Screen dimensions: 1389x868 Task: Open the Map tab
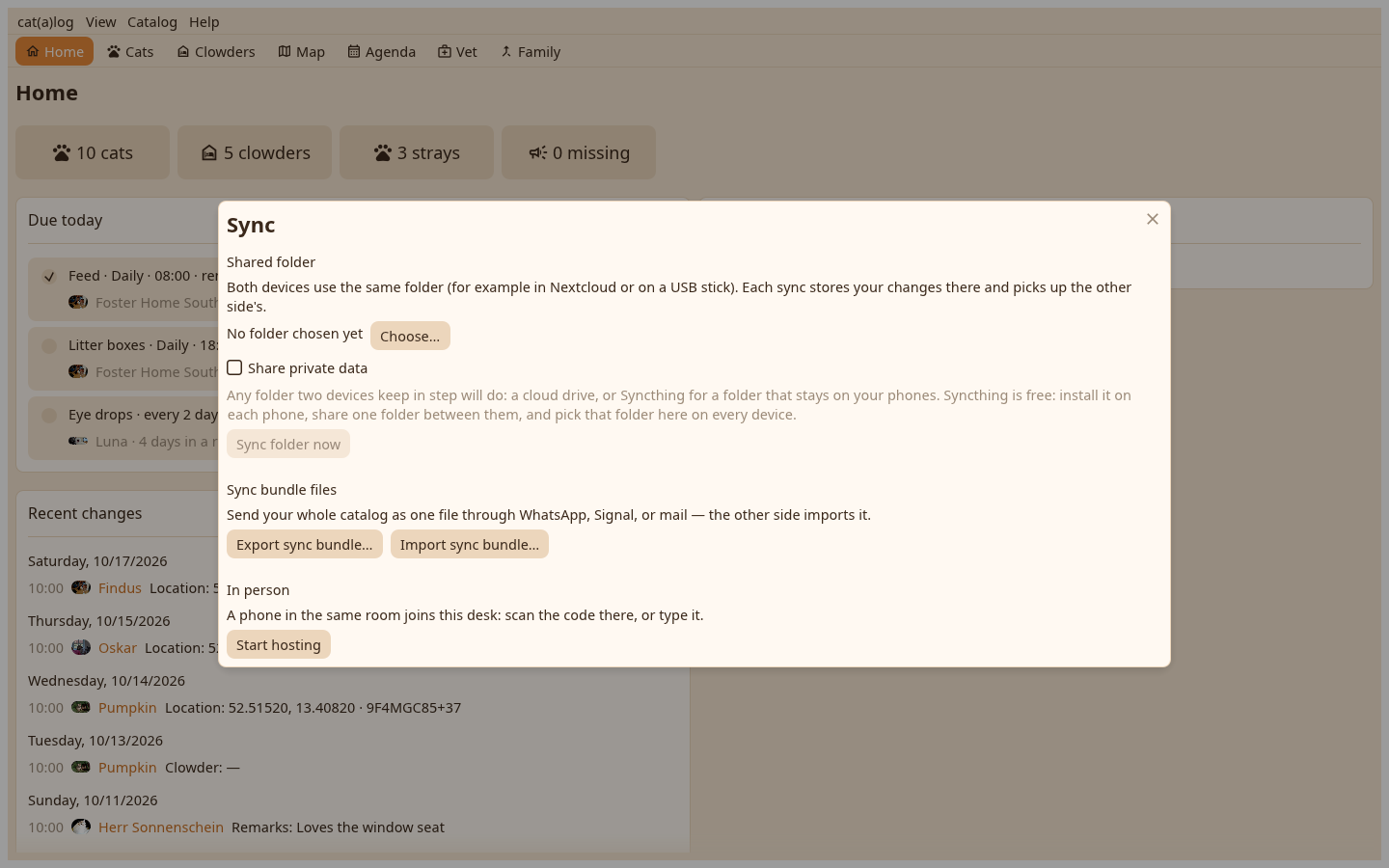(302, 51)
